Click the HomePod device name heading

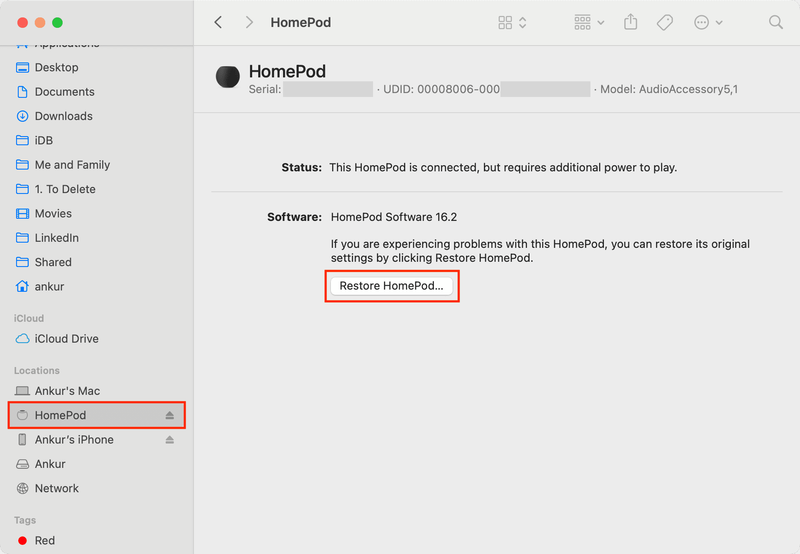pyautogui.click(x=287, y=71)
